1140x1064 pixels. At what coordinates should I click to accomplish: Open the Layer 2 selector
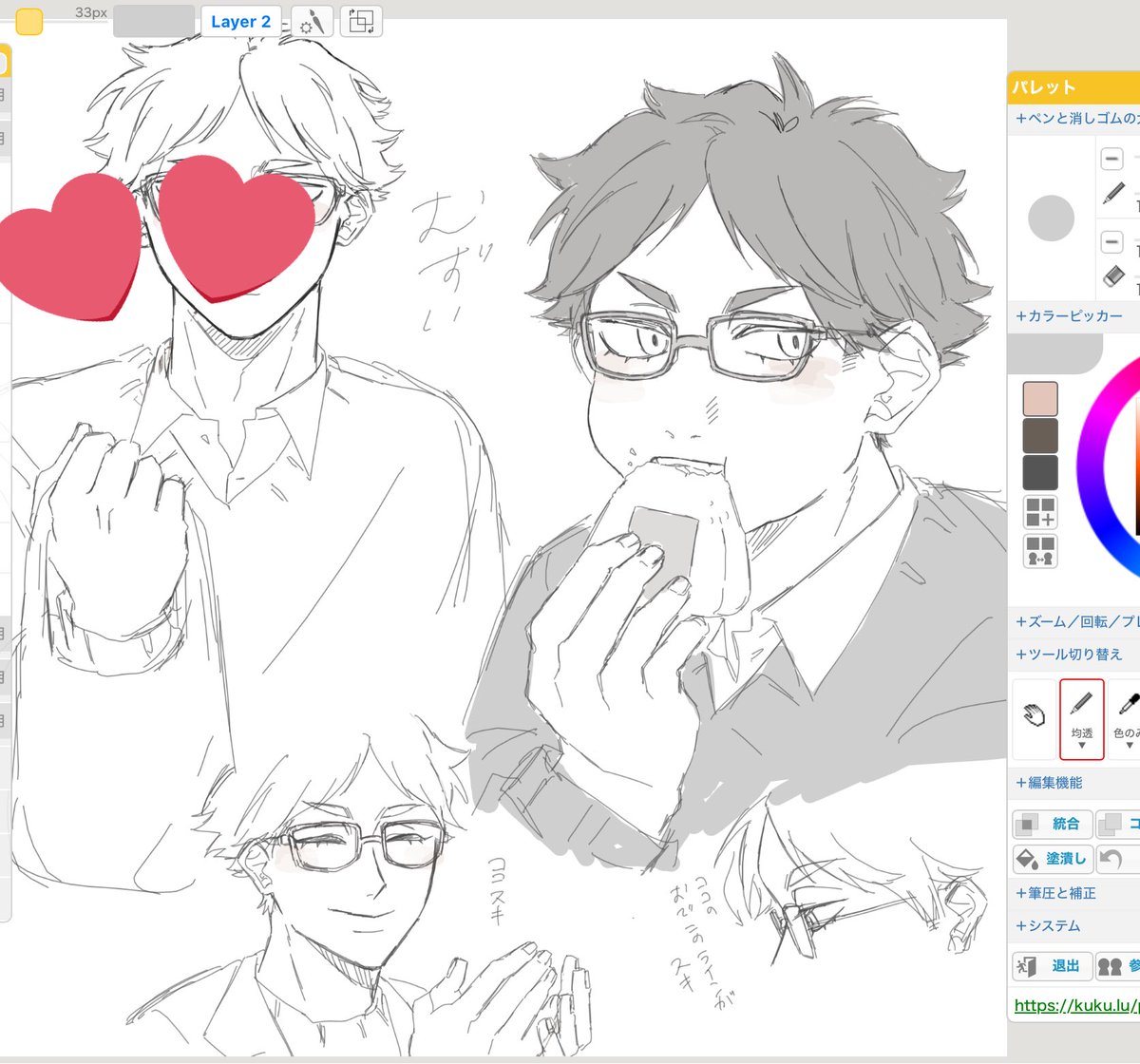pyautogui.click(x=240, y=21)
